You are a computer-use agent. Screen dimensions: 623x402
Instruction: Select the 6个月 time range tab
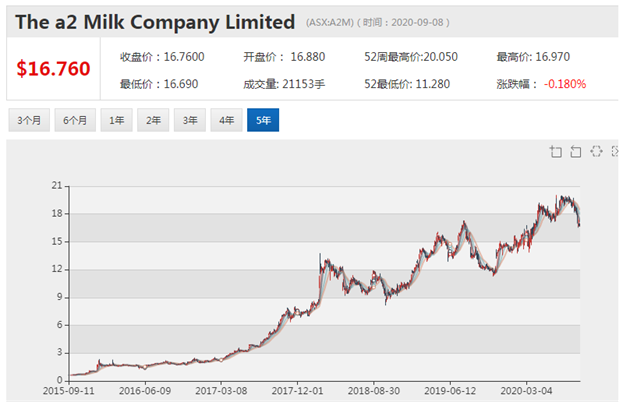(75, 120)
